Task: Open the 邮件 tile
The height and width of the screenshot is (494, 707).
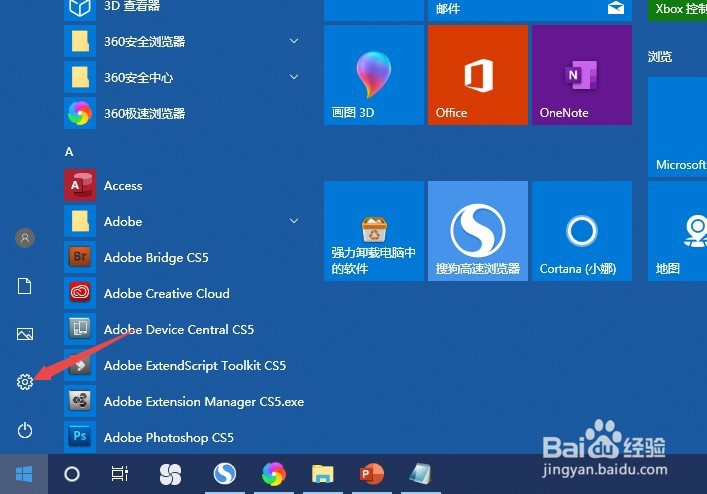Action: (530, 10)
